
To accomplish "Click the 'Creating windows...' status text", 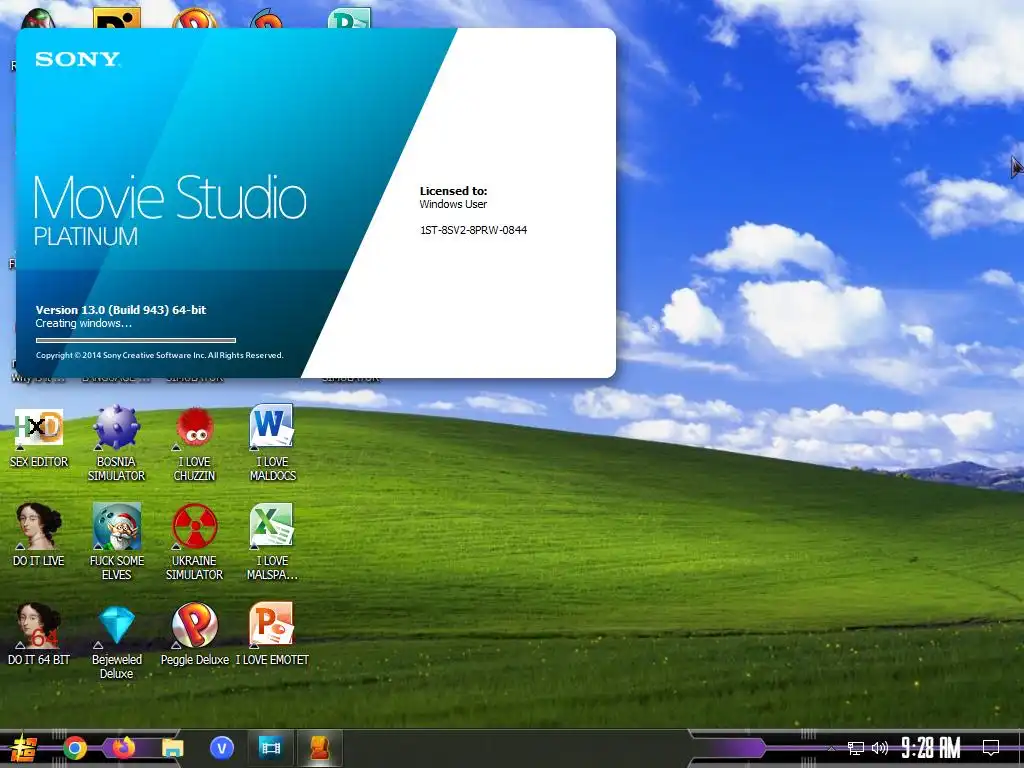I will click(84, 323).
